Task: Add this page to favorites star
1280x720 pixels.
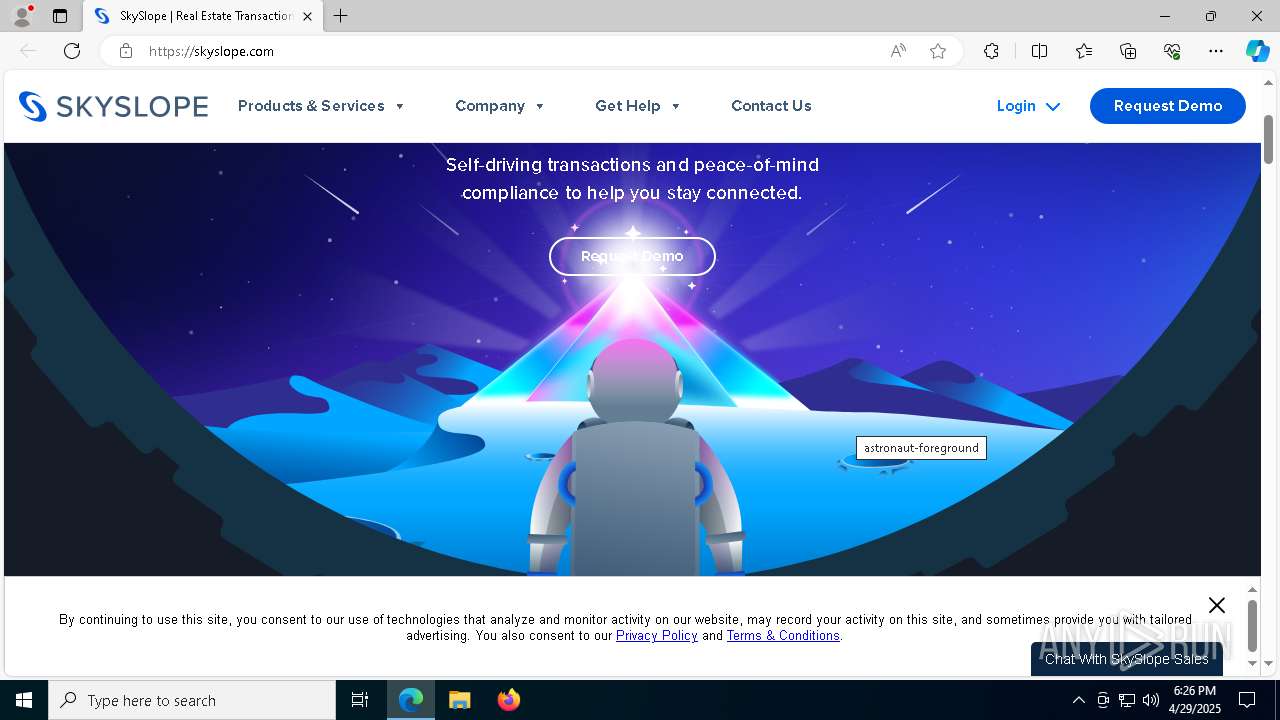Action: 938,51
